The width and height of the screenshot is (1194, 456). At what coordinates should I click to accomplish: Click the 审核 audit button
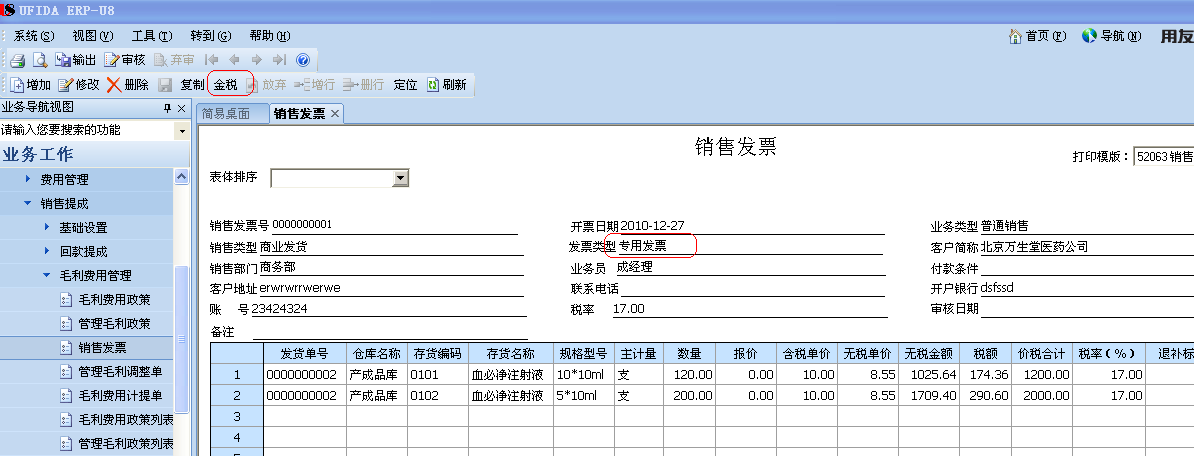pos(124,60)
